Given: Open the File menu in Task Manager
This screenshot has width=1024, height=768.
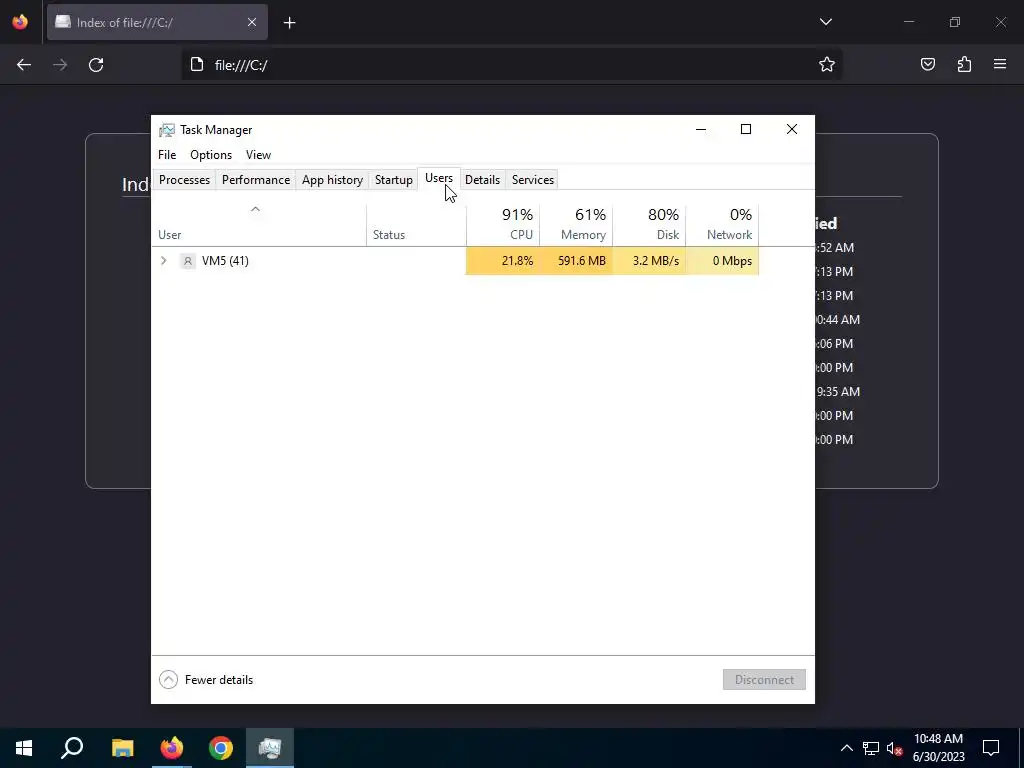Looking at the screenshot, I should (x=167, y=155).
